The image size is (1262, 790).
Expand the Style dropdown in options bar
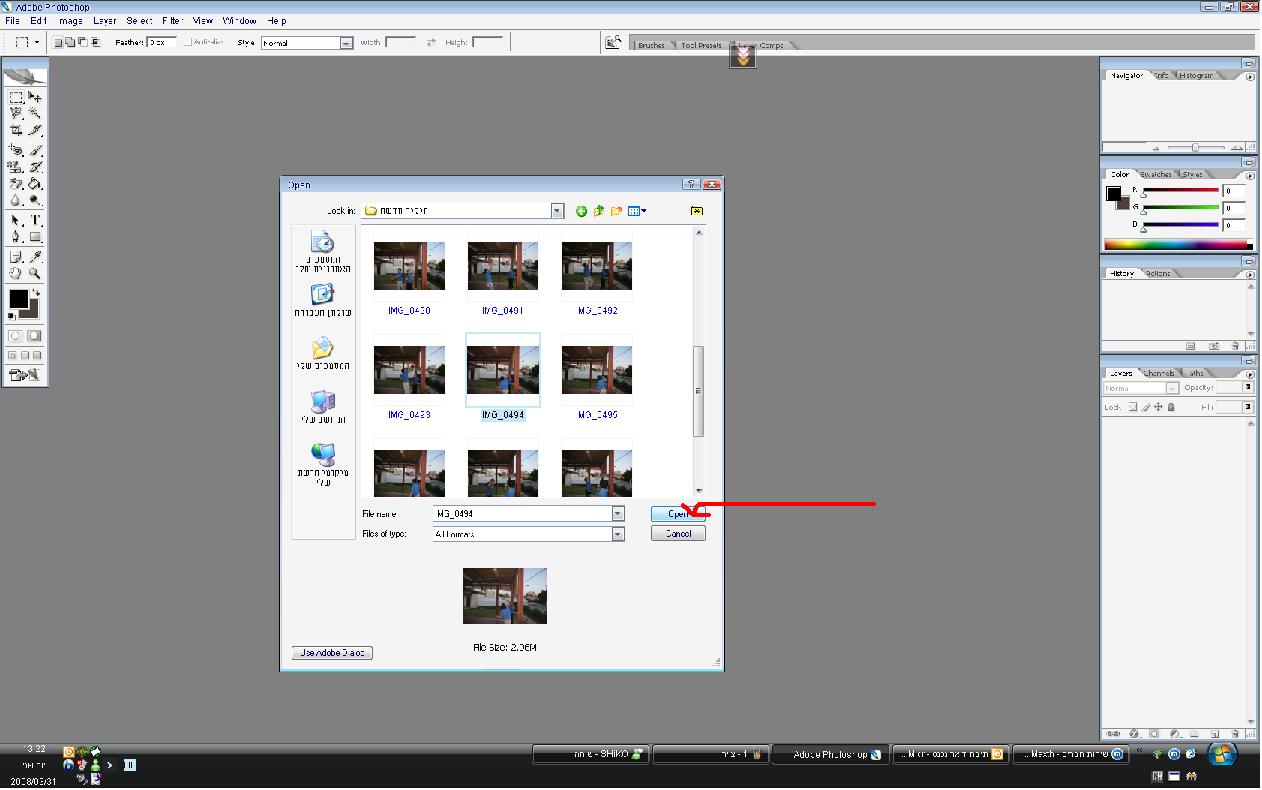346,43
